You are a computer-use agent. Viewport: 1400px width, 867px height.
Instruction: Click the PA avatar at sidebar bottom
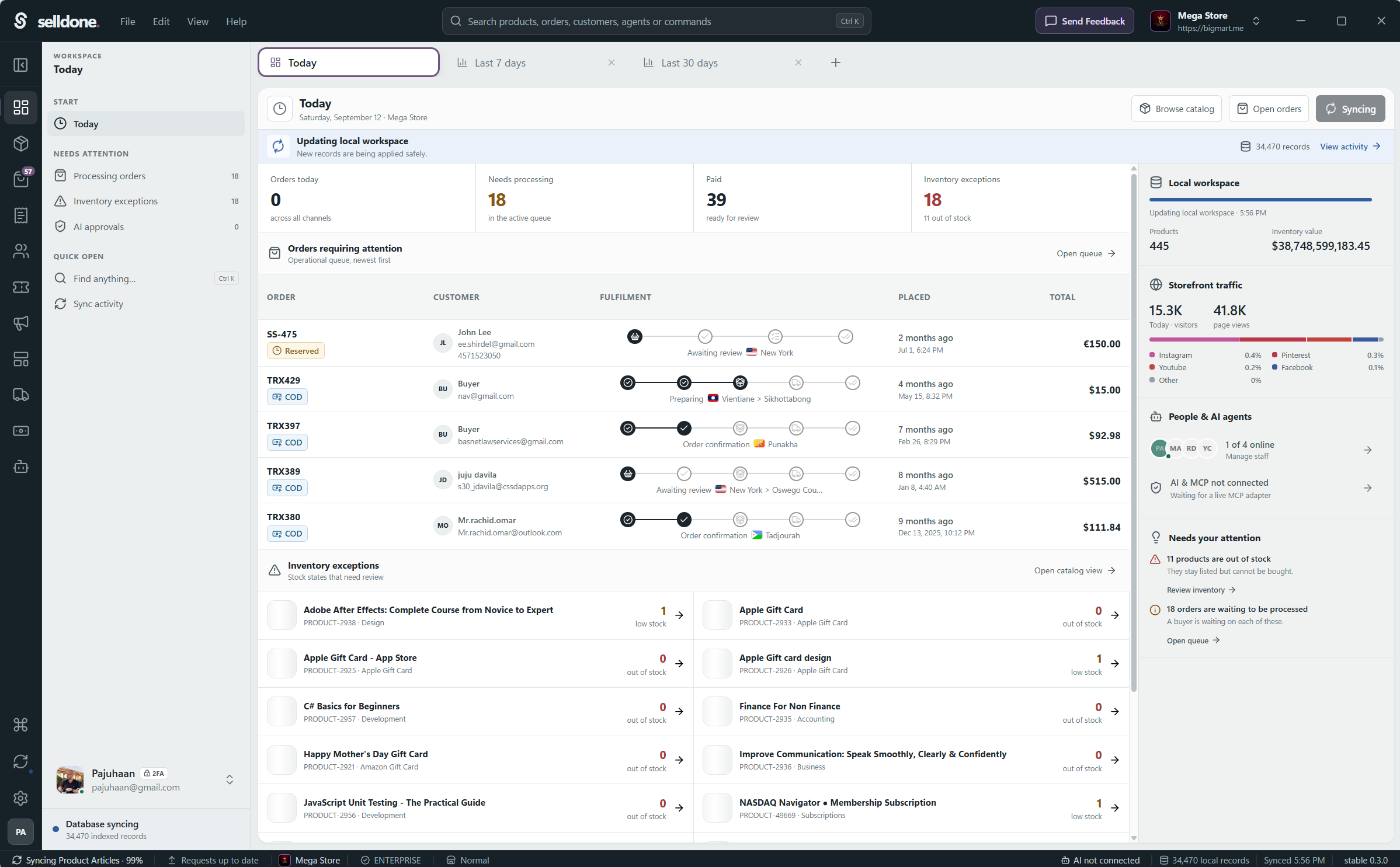point(21,832)
